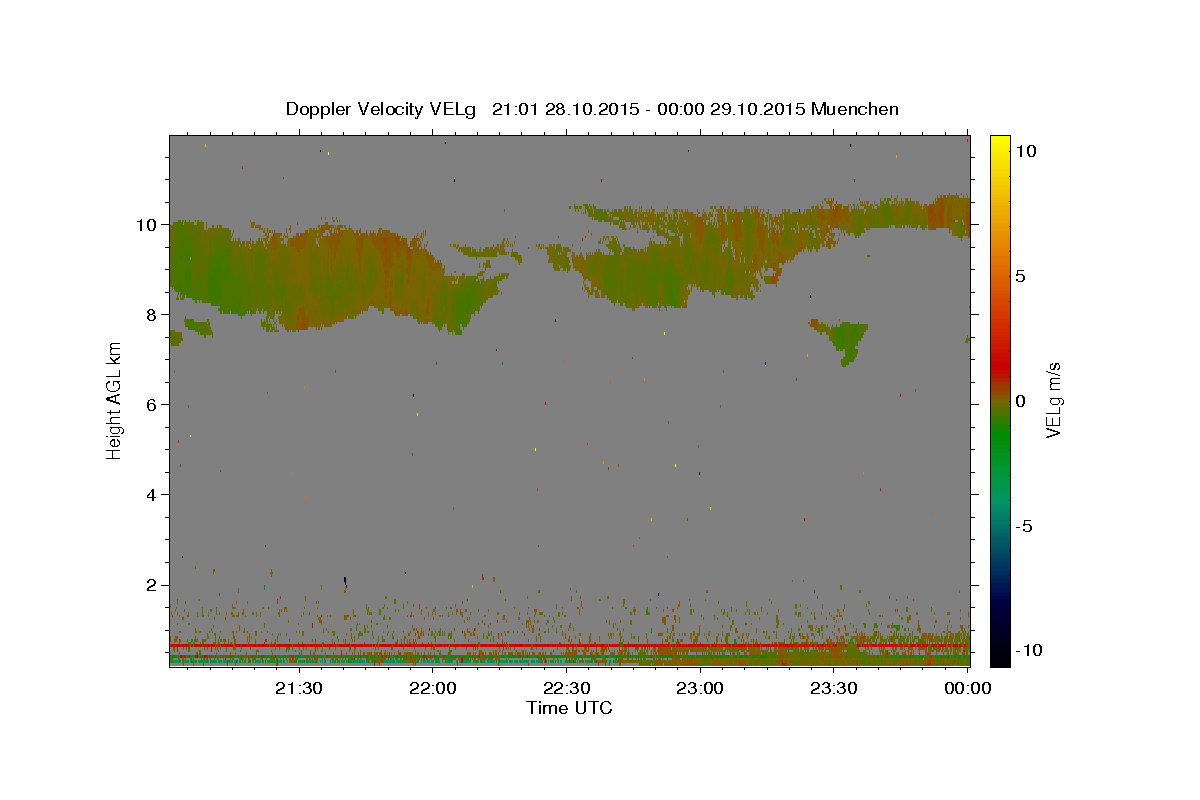Click the '21:30' time axis label
The image size is (1200, 800).
[x=298, y=688]
